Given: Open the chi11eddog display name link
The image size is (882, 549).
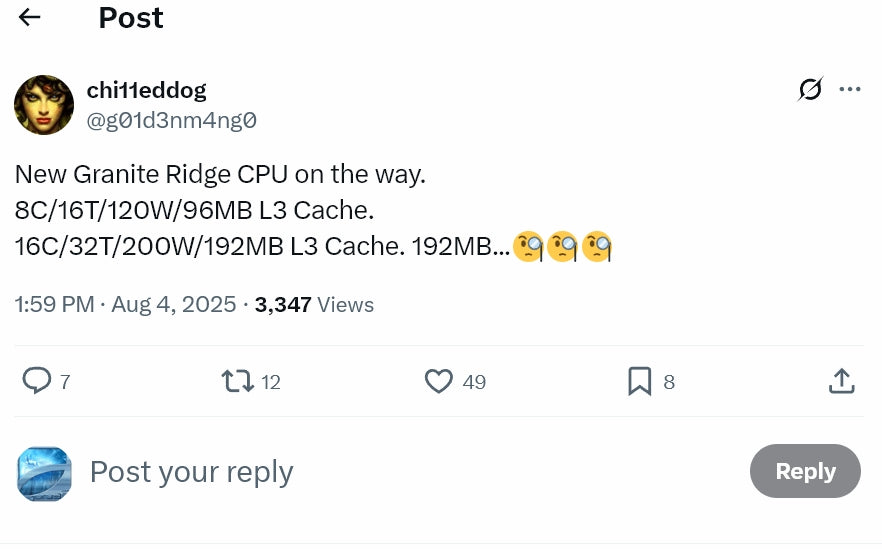Looking at the screenshot, I should tap(147, 90).
